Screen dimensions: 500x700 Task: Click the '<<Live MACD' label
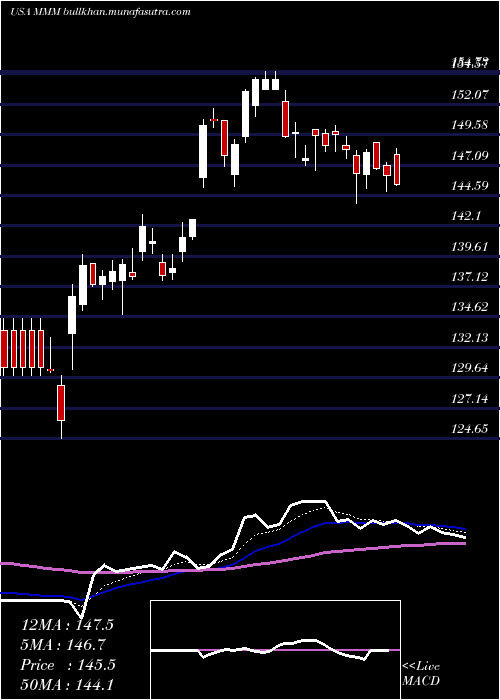(x=421, y=674)
